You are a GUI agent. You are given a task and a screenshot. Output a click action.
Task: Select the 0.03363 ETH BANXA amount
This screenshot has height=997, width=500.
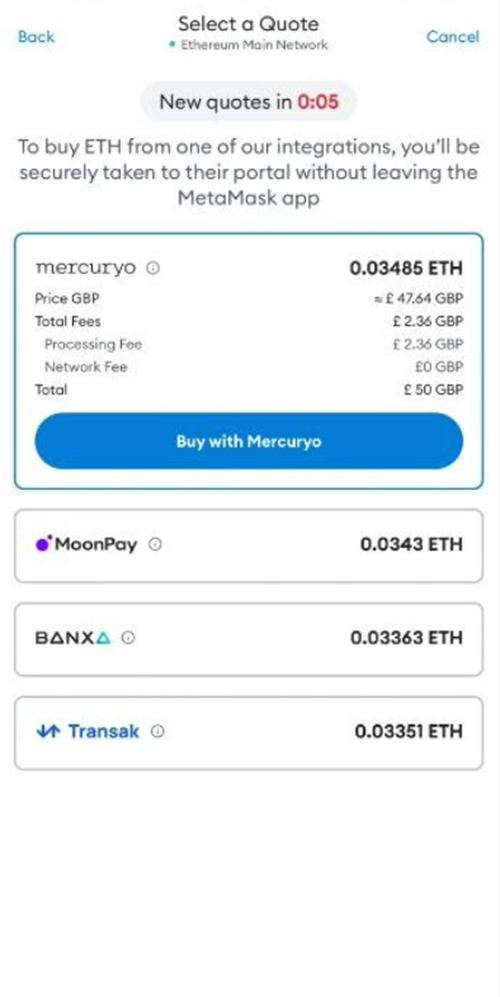click(x=406, y=638)
